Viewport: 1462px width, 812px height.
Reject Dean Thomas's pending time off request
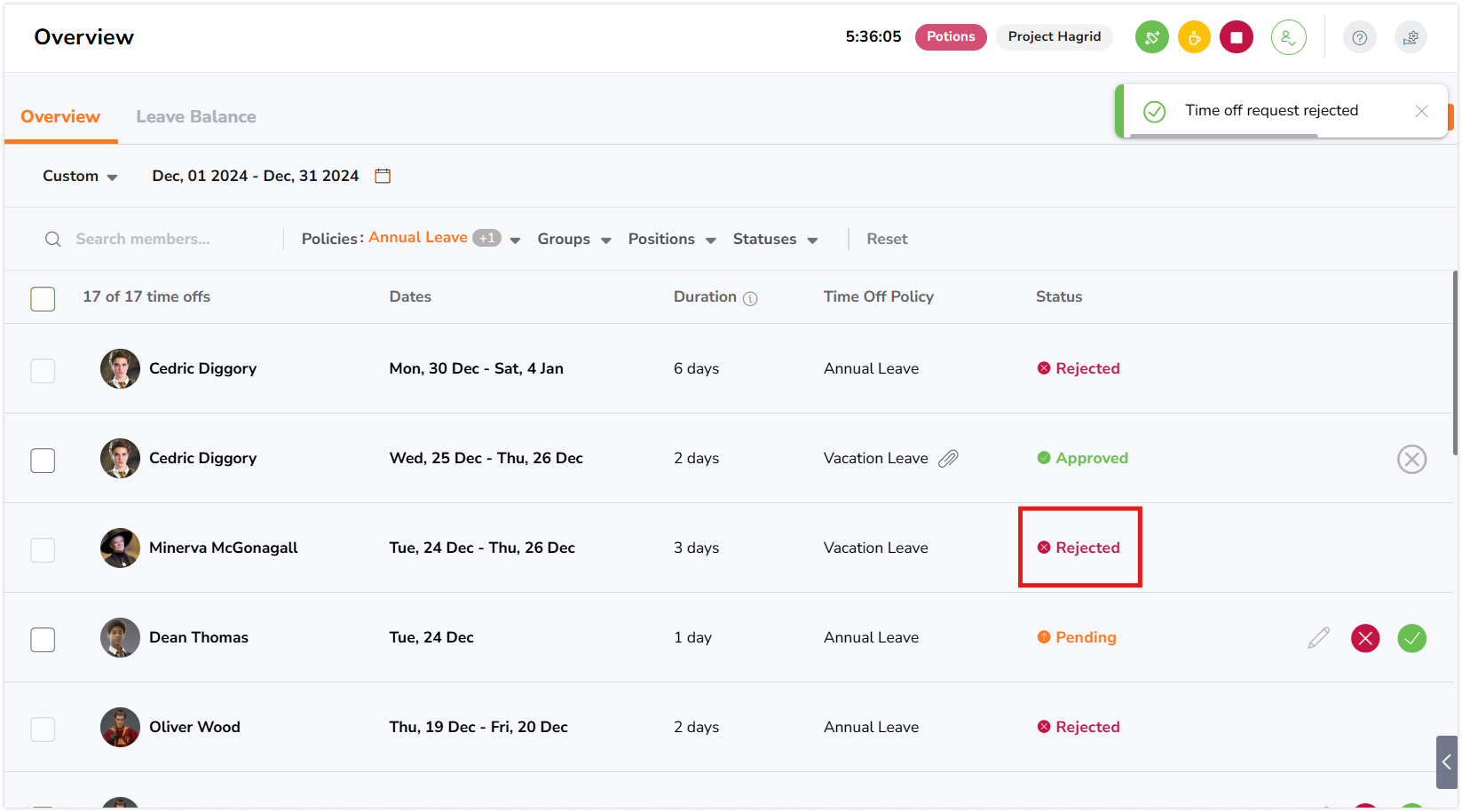[x=1364, y=638]
